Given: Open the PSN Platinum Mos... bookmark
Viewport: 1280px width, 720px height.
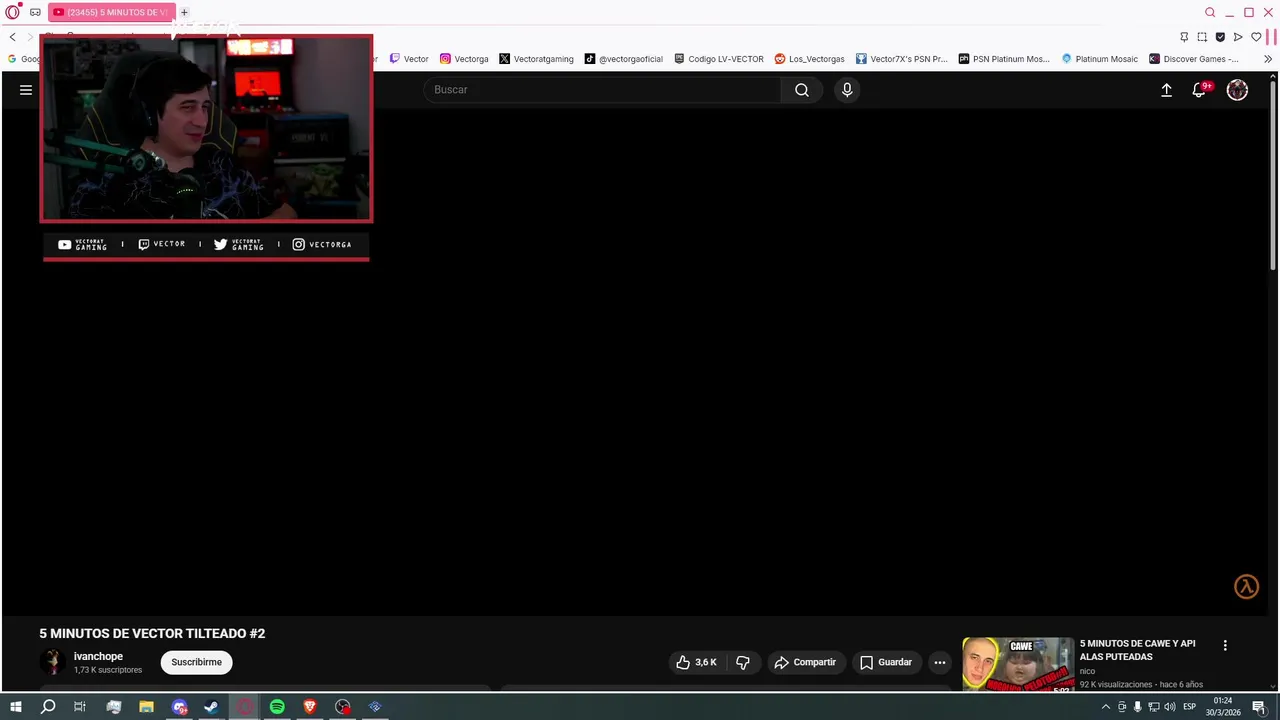Looking at the screenshot, I should point(1004,59).
